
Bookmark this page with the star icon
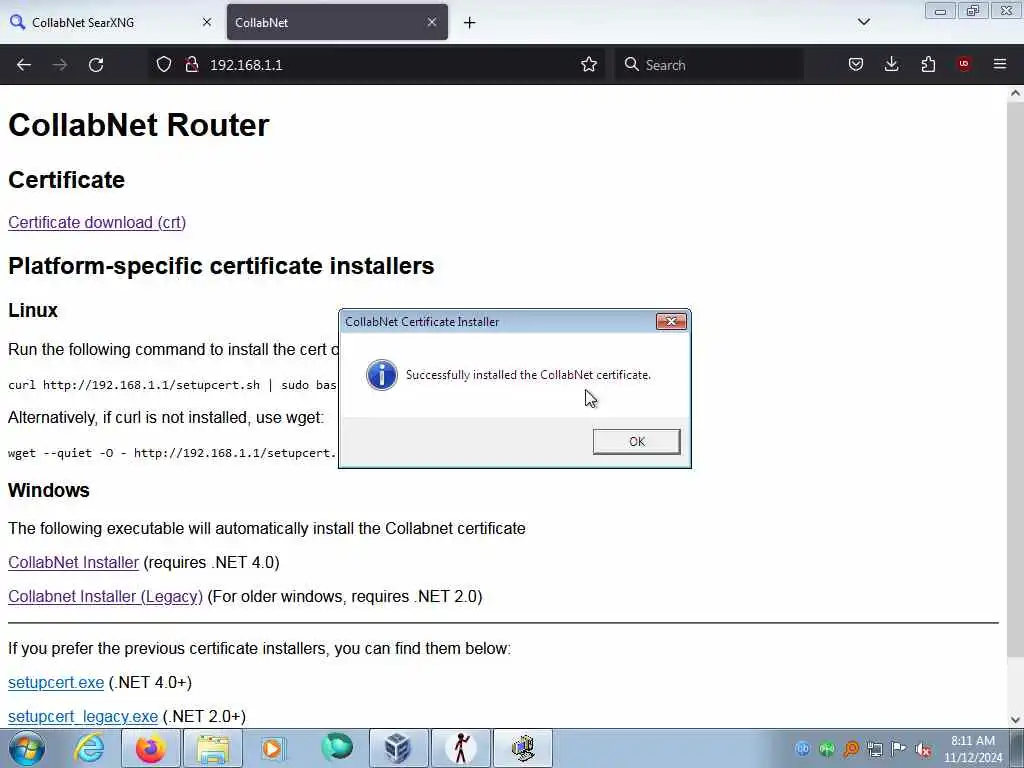[x=588, y=65]
